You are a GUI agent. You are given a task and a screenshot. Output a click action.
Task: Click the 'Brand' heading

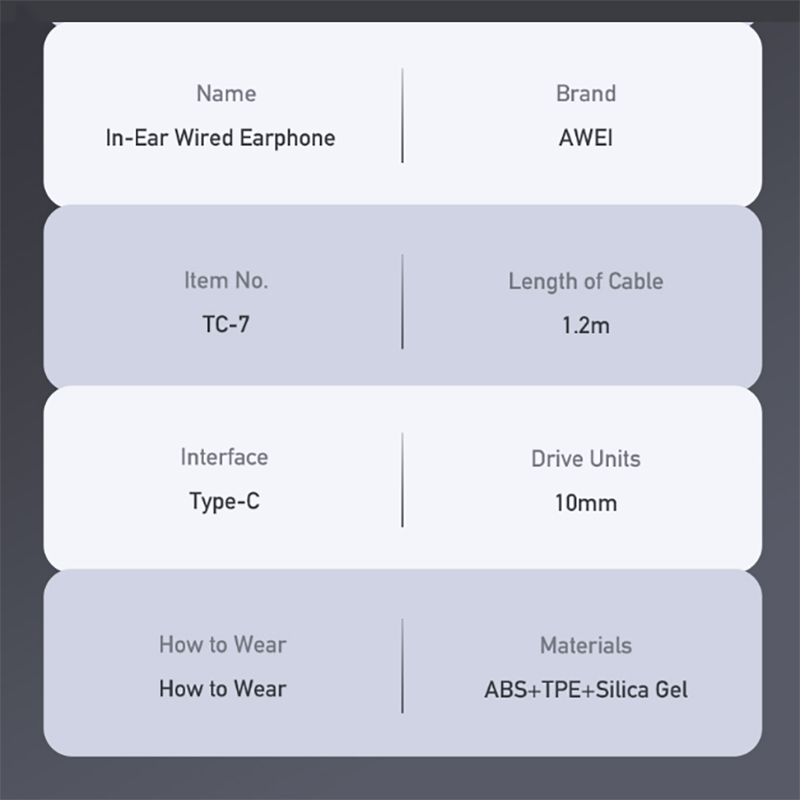point(586,94)
